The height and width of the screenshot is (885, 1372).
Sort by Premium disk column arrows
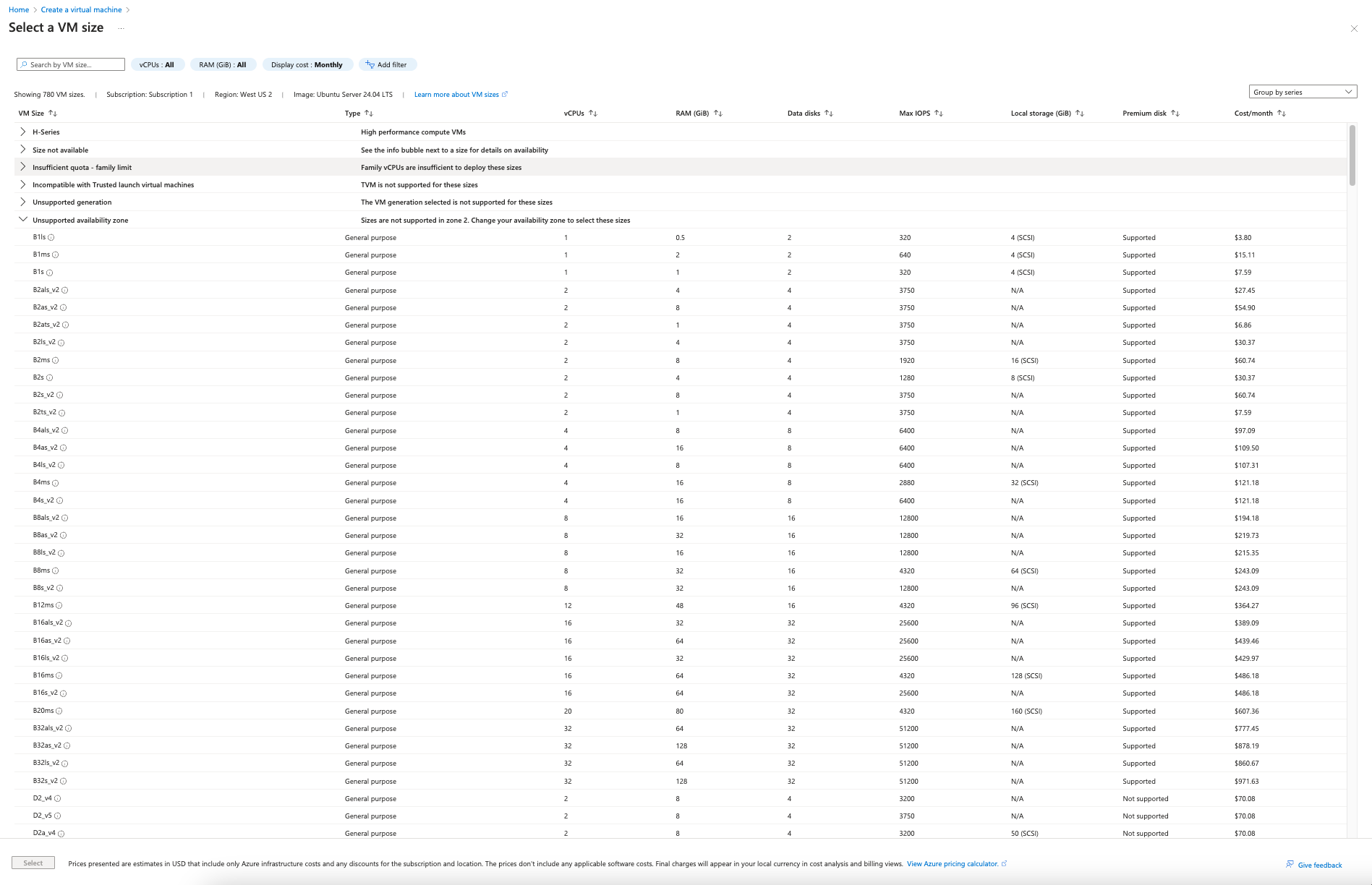point(1175,114)
